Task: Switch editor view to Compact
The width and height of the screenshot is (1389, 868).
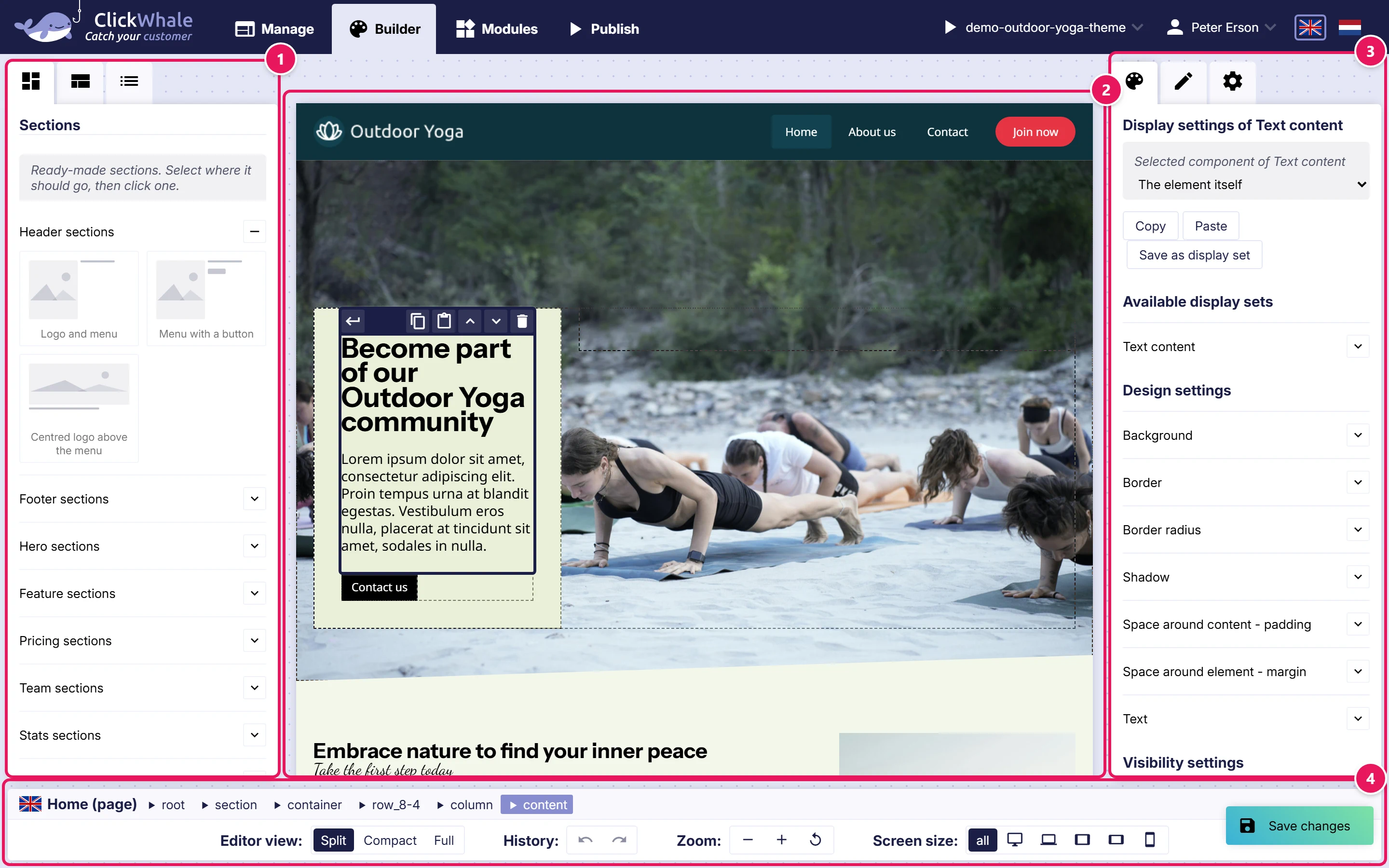Action: pyautogui.click(x=390, y=840)
